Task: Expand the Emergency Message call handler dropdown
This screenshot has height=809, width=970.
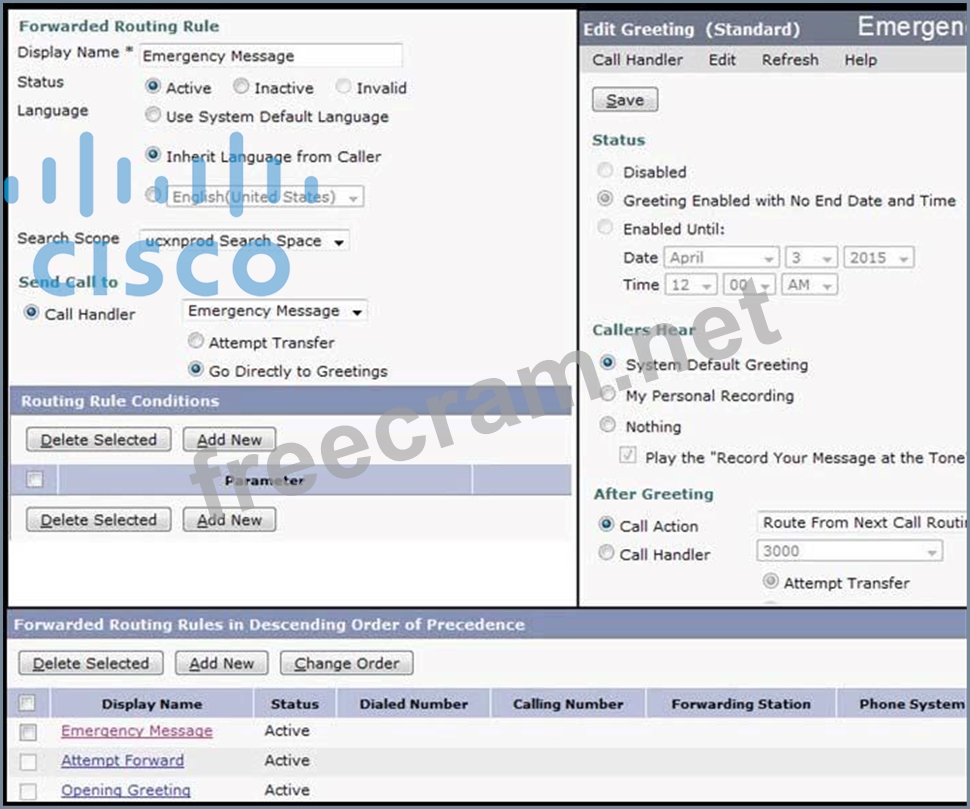Action: click(274, 312)
